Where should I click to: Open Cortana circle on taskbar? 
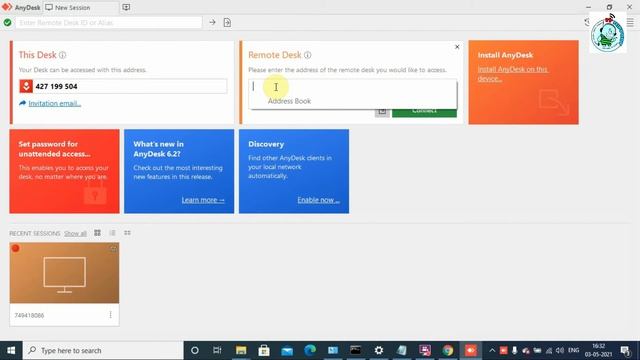[x=195, y=350]
